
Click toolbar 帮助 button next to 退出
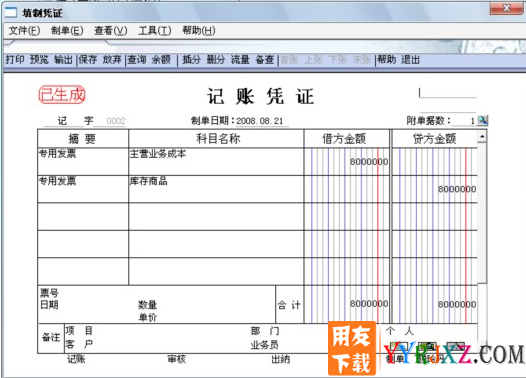[x=386, y=60]
